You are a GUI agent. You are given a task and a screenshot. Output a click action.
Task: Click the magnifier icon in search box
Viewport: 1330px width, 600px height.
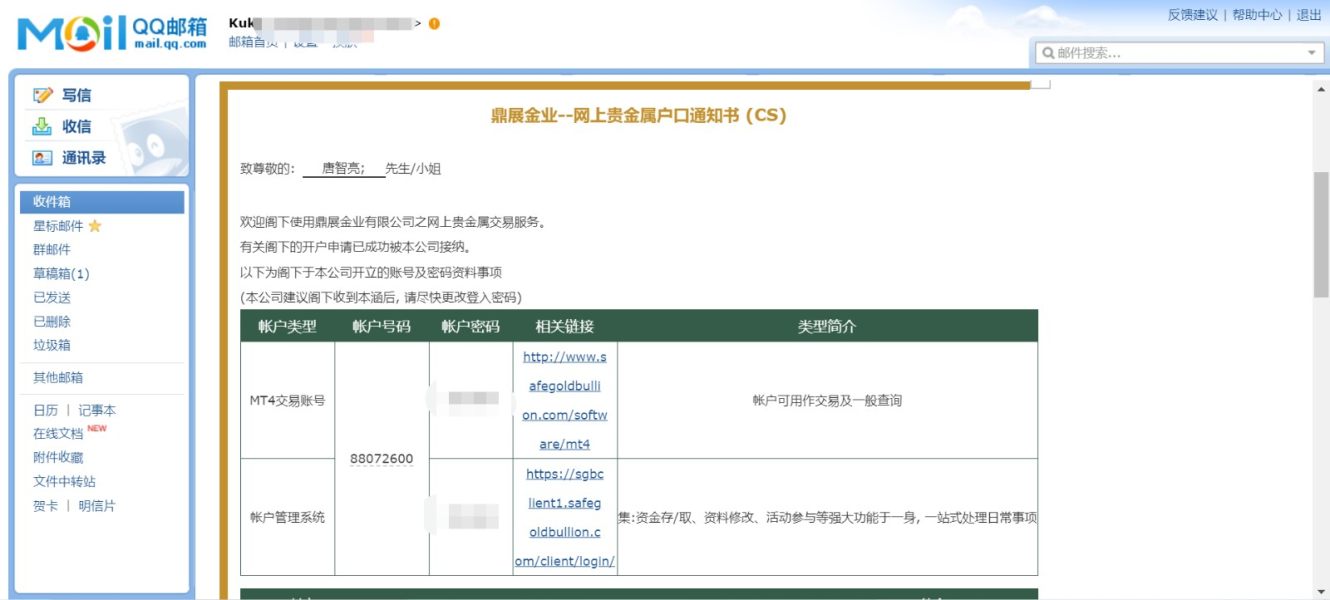point(1048,53)
